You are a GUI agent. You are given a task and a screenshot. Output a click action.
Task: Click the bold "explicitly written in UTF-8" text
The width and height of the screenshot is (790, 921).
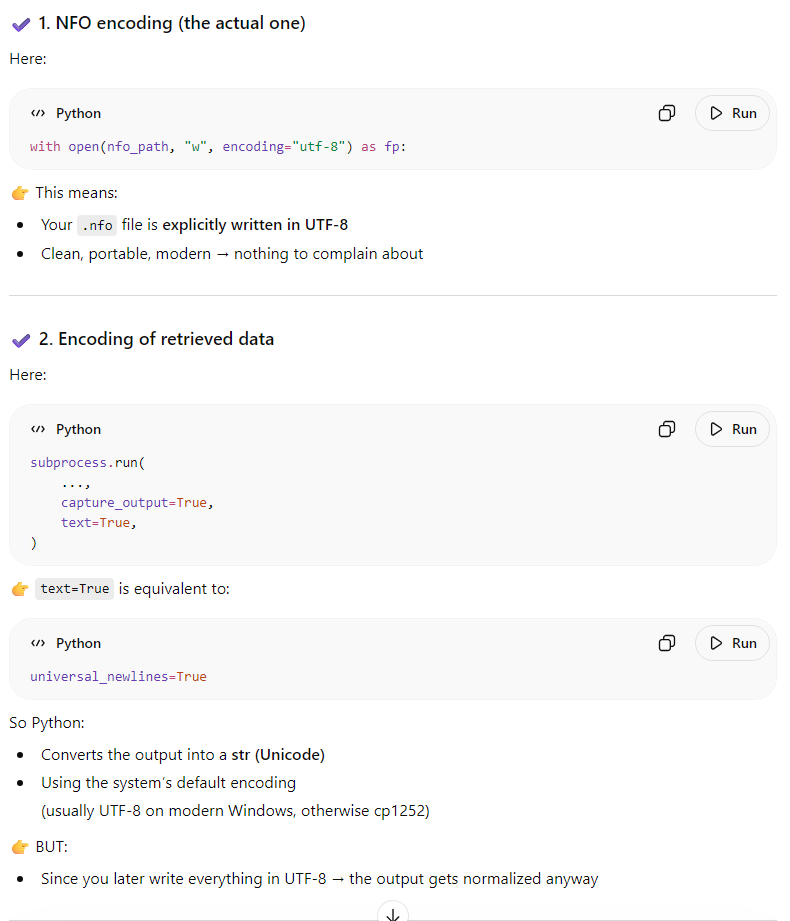click(255, 225)
